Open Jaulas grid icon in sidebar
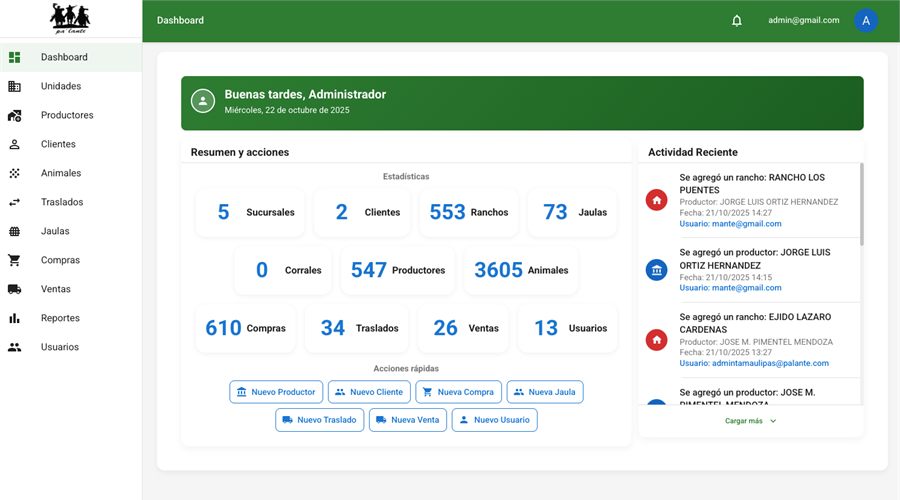 pos(14,231)
